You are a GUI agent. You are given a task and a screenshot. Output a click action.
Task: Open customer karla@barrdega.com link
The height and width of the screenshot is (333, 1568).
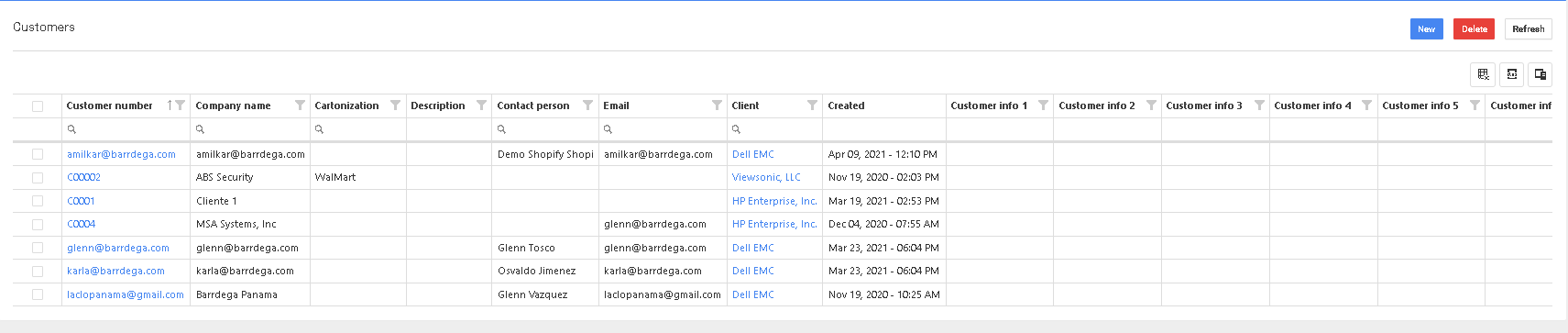pos(115,271)
